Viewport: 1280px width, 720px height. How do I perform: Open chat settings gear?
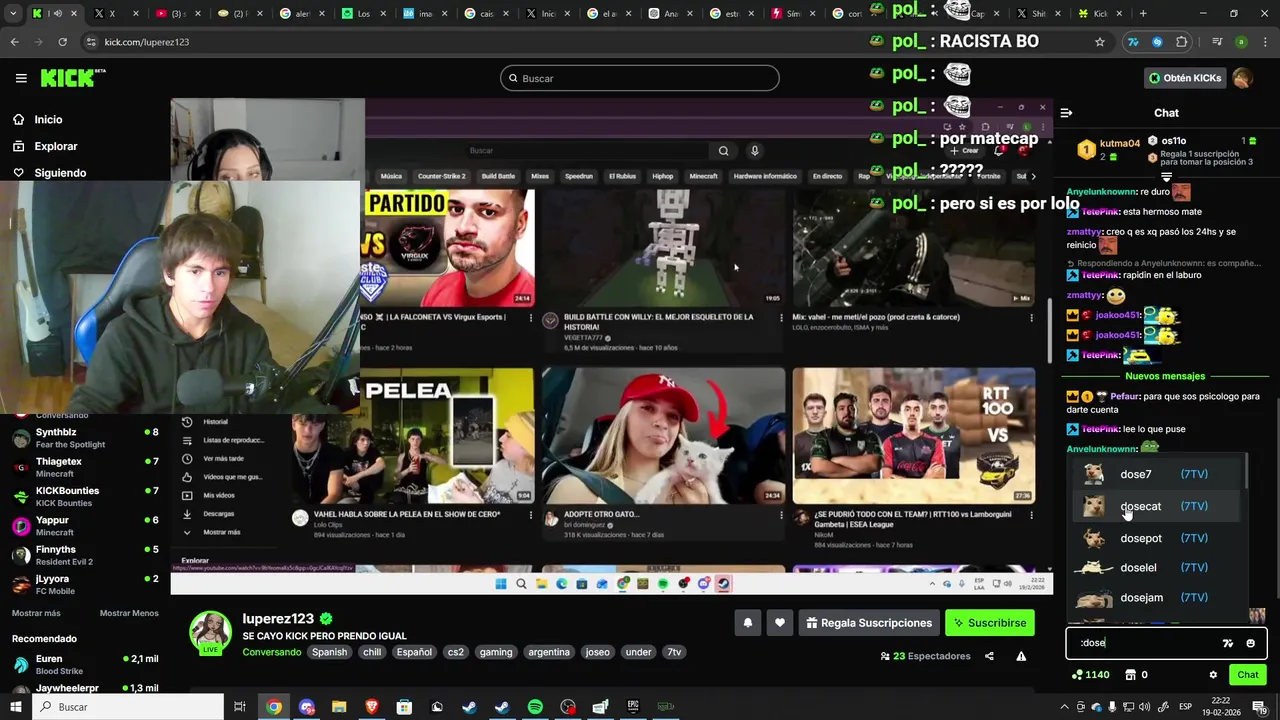(1213, 675)
